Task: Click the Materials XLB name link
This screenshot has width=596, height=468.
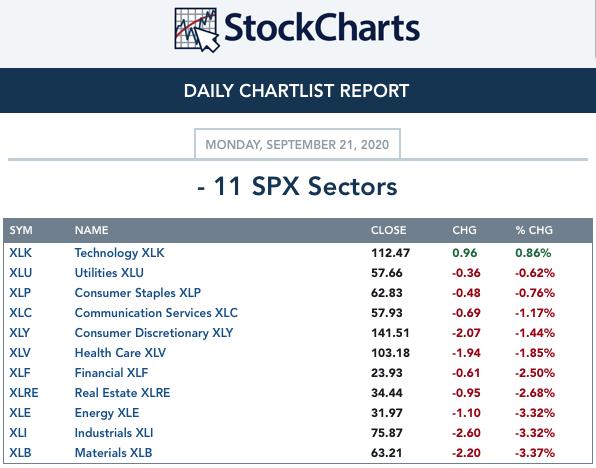Action: (x=113, y=453)
